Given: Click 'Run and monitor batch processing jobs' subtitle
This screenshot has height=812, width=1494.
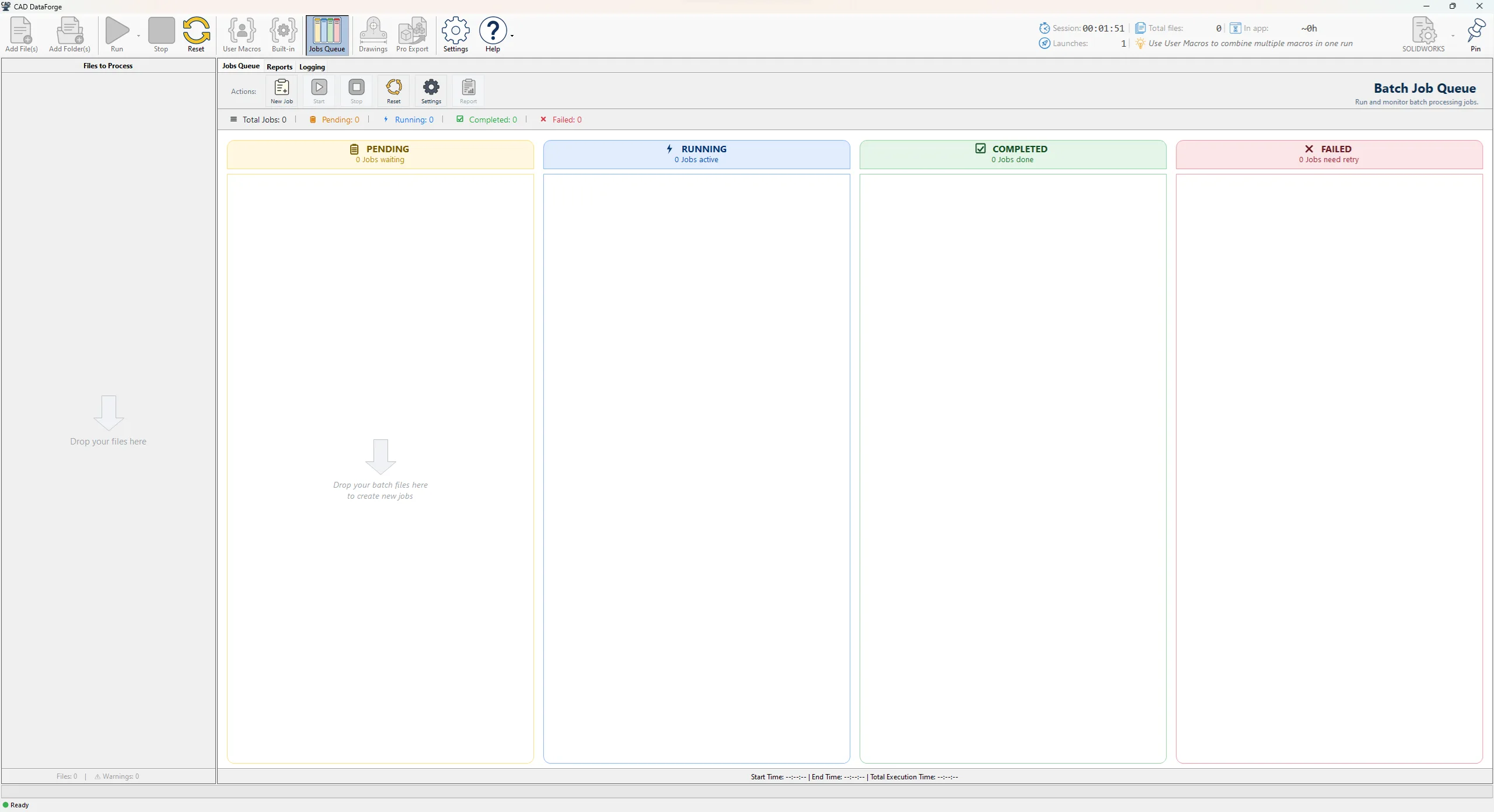Looking at the screenshot, I should (x=1416, y=102).
